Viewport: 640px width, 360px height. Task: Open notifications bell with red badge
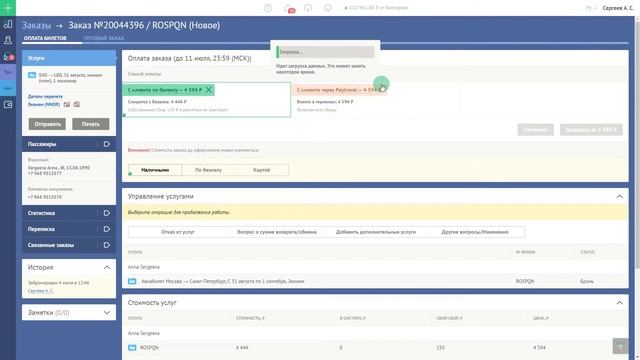pos(289,8)
